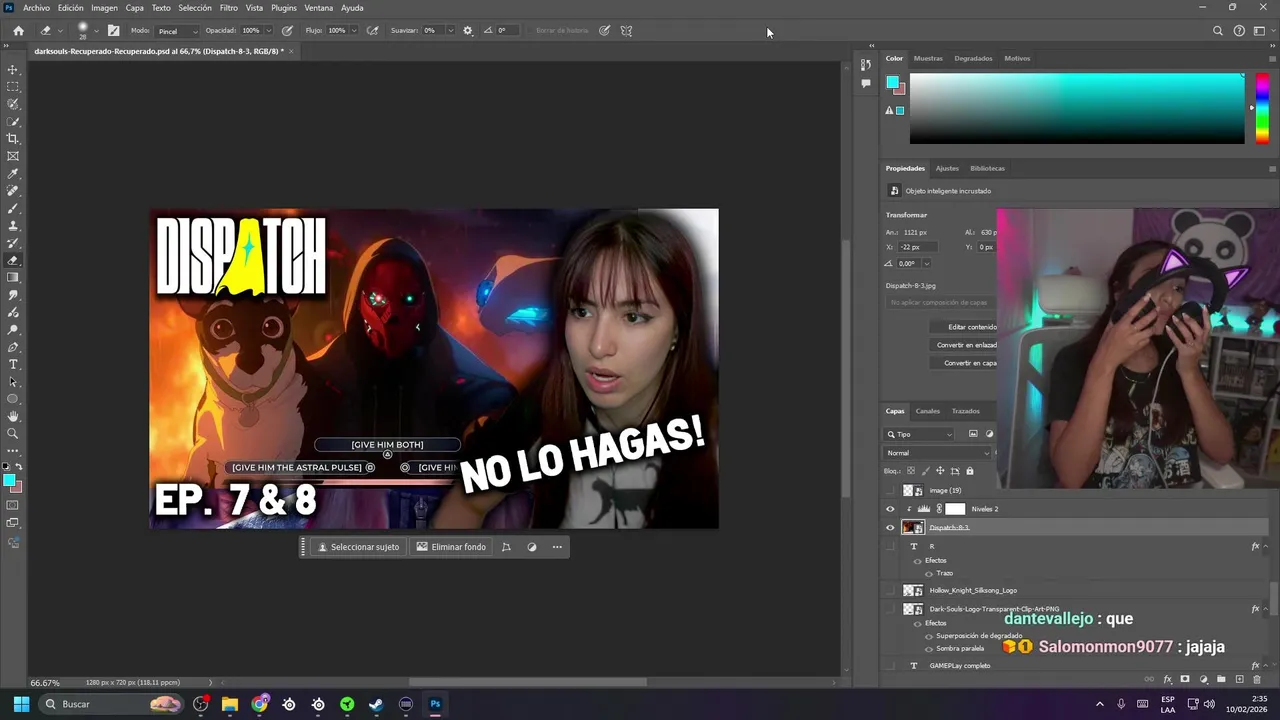Add layer style fx icon at panel bottom
The image size is (1280, 720).
click(1167, 680)
